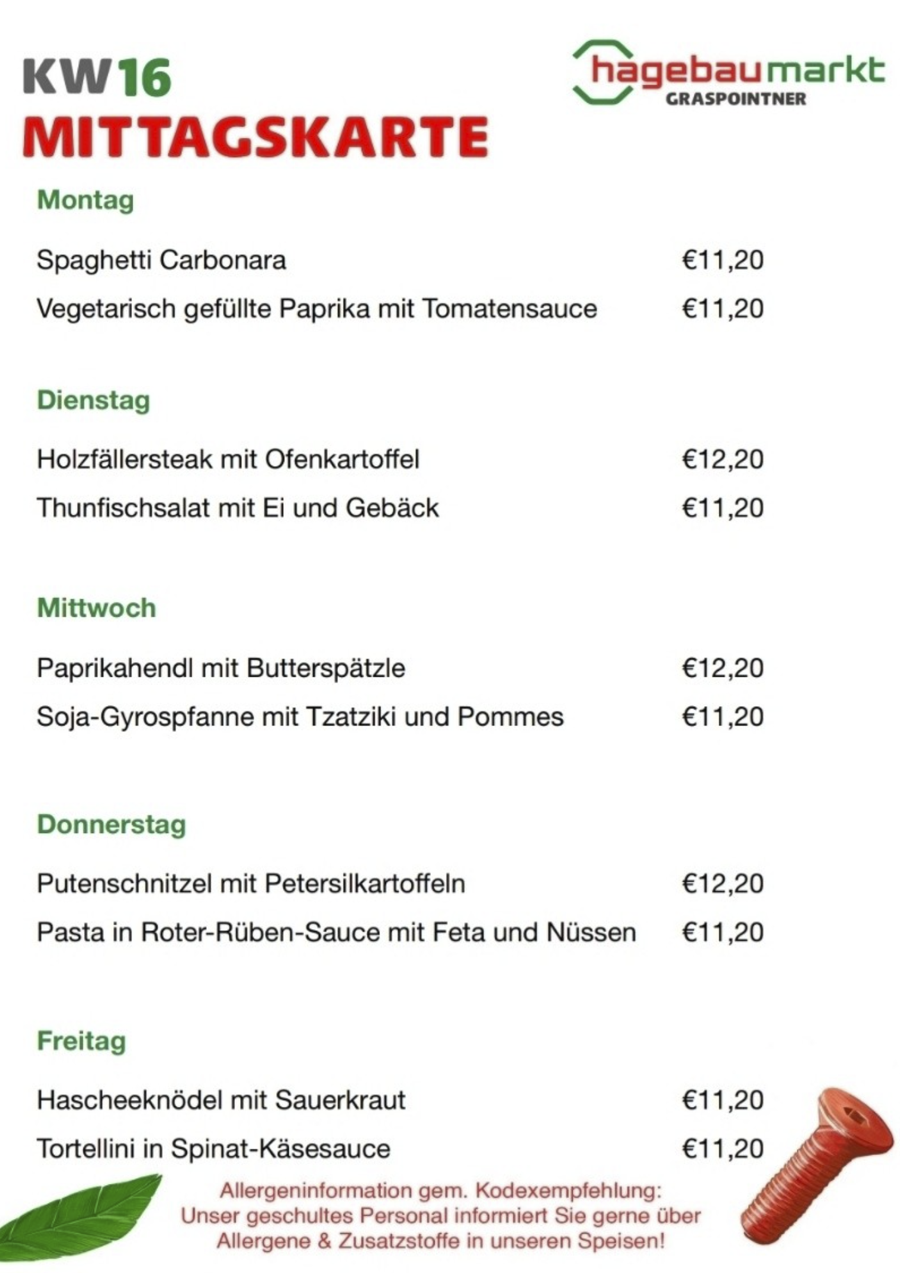The width and height of the screenshot is (900, 1273).
Task: Click the GRASPOINTNER text under the logo
Action: tap(735, 99)
